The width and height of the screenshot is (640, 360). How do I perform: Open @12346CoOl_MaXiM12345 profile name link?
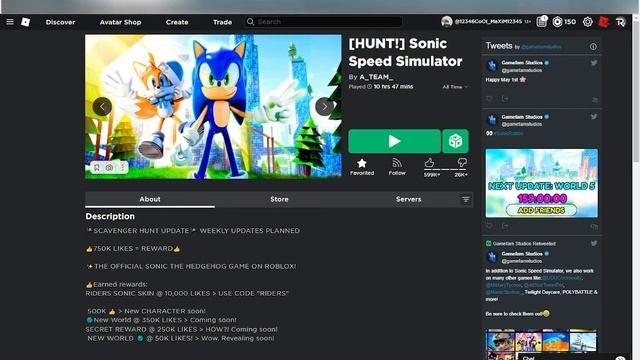488,22
